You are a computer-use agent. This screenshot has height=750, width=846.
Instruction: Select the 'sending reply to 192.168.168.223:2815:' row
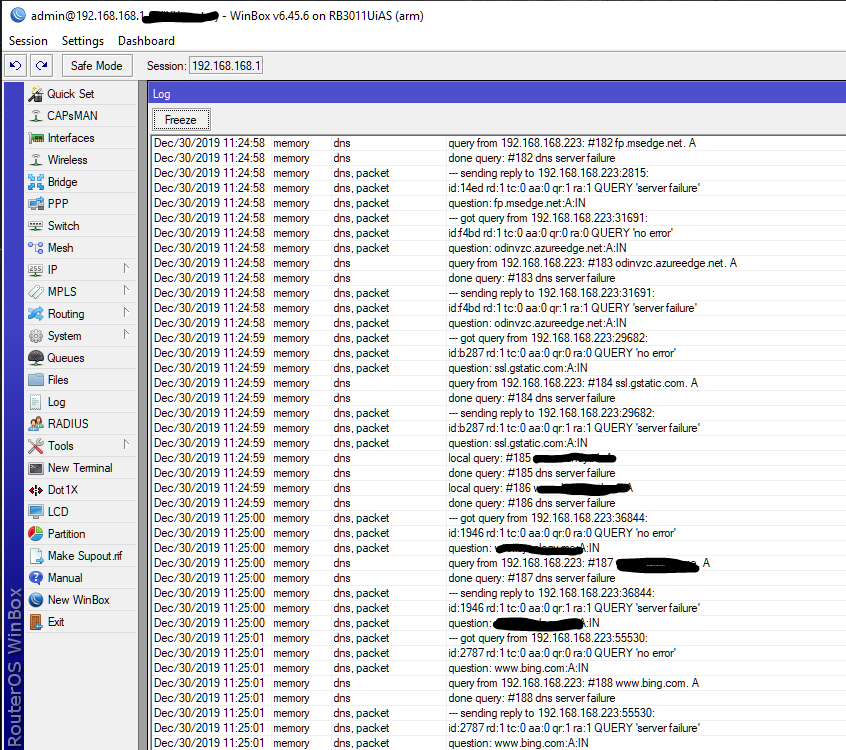click(499, 173)
